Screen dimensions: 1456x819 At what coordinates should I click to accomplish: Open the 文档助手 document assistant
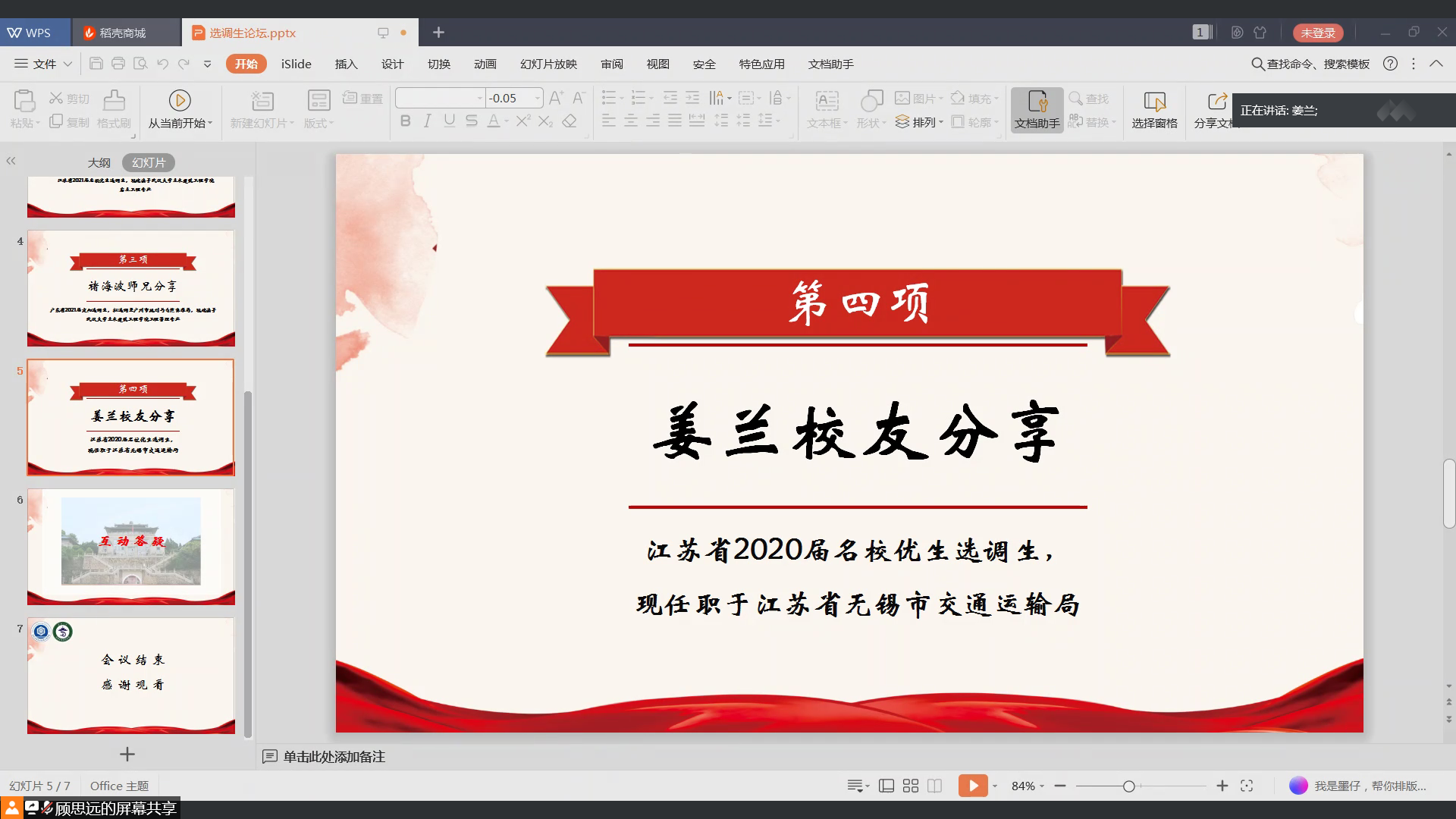coord(1037,109)
